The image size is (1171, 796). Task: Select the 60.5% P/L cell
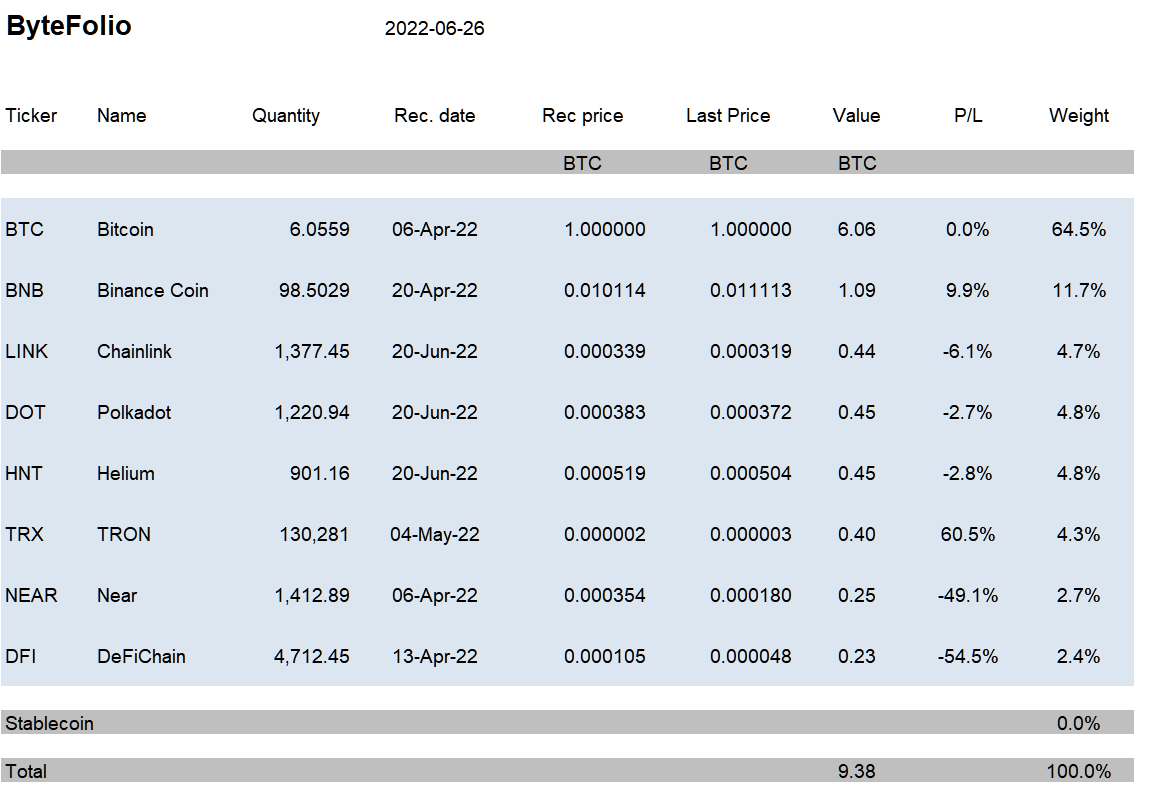pyautogui.click(x=968, y=535)
